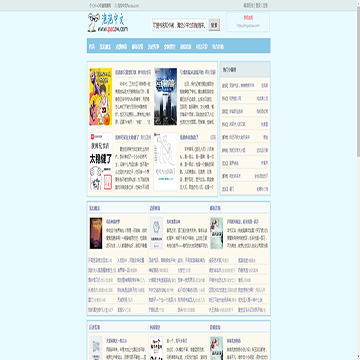Open the dark orange fantasy book cover

pos(96,233)
